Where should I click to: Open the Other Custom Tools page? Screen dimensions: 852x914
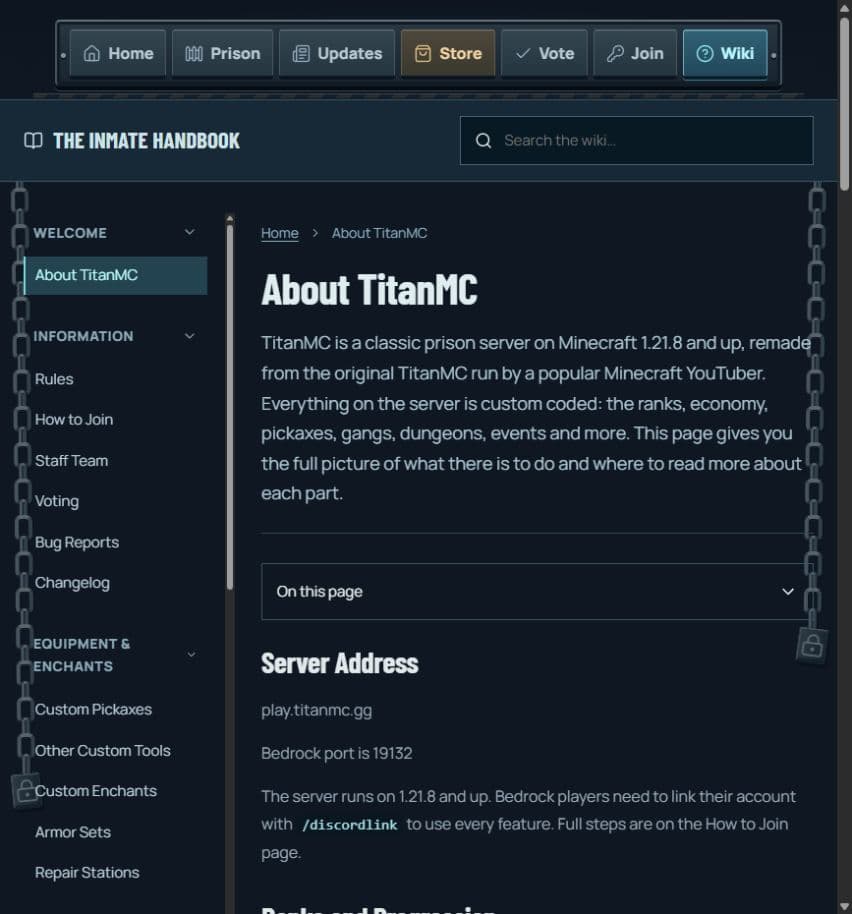click(103, 750)
